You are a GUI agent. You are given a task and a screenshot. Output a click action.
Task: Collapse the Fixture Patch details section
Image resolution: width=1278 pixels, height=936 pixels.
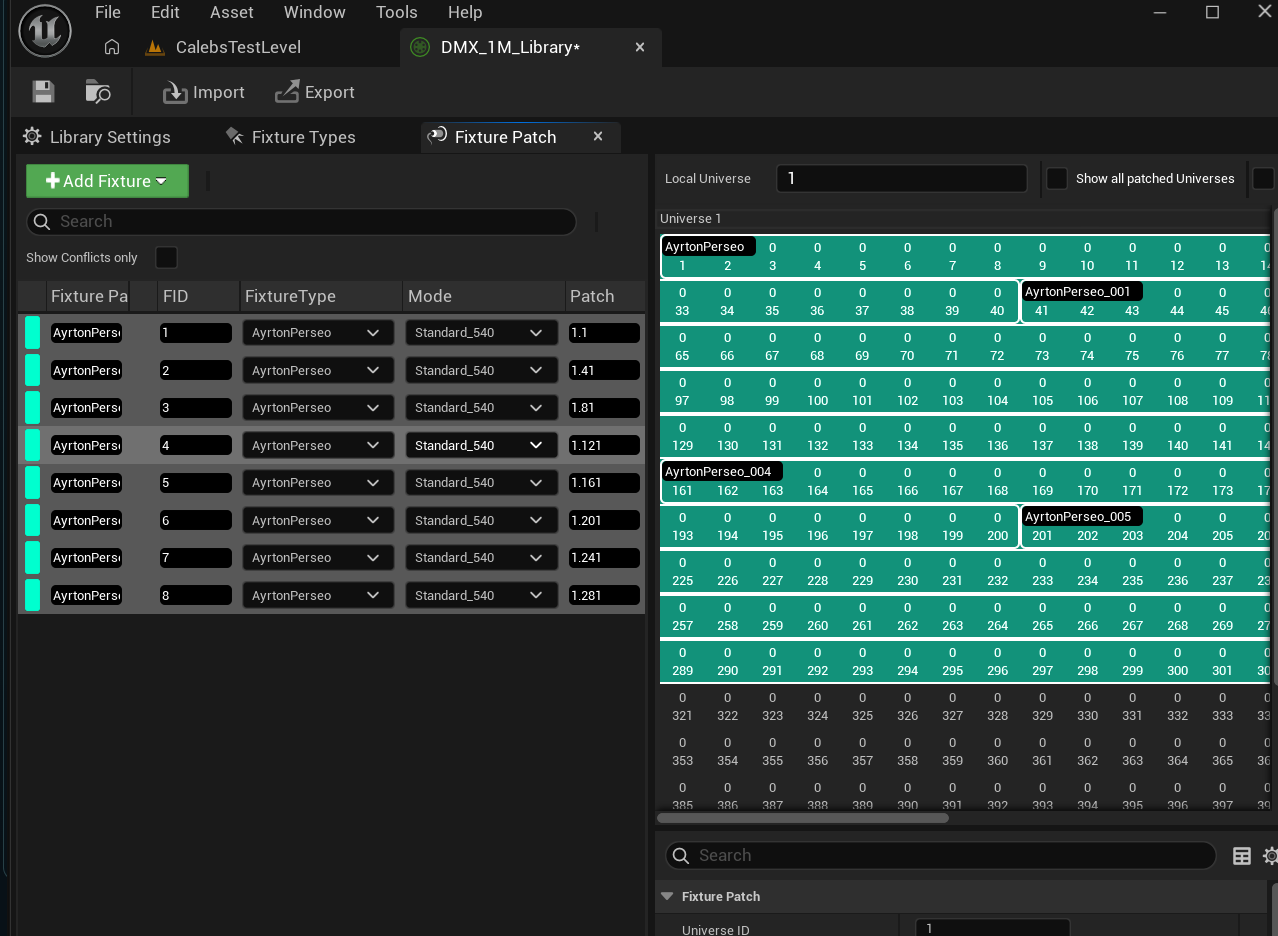(668, 896)
